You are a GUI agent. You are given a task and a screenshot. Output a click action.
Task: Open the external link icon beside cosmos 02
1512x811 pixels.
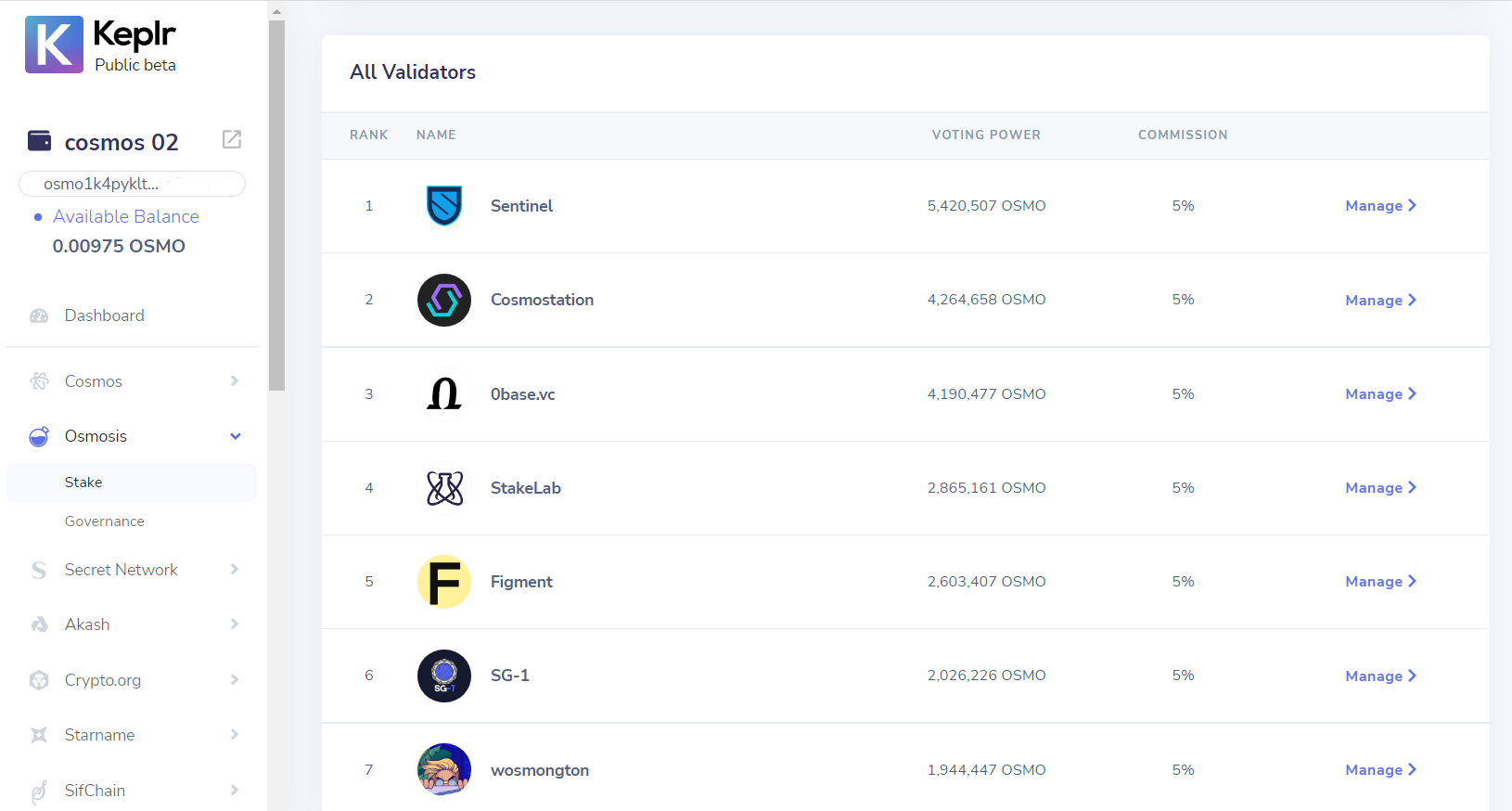(232, 139)
